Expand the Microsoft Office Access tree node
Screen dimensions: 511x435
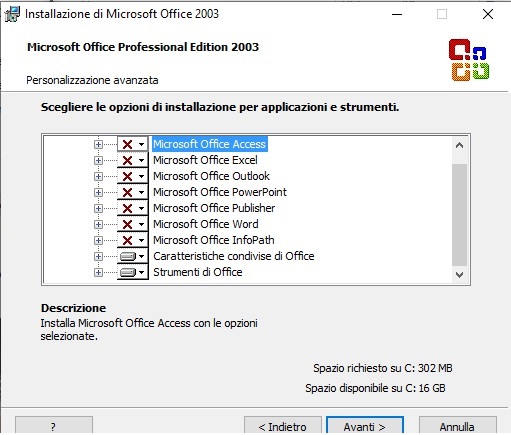click(98, 145)
